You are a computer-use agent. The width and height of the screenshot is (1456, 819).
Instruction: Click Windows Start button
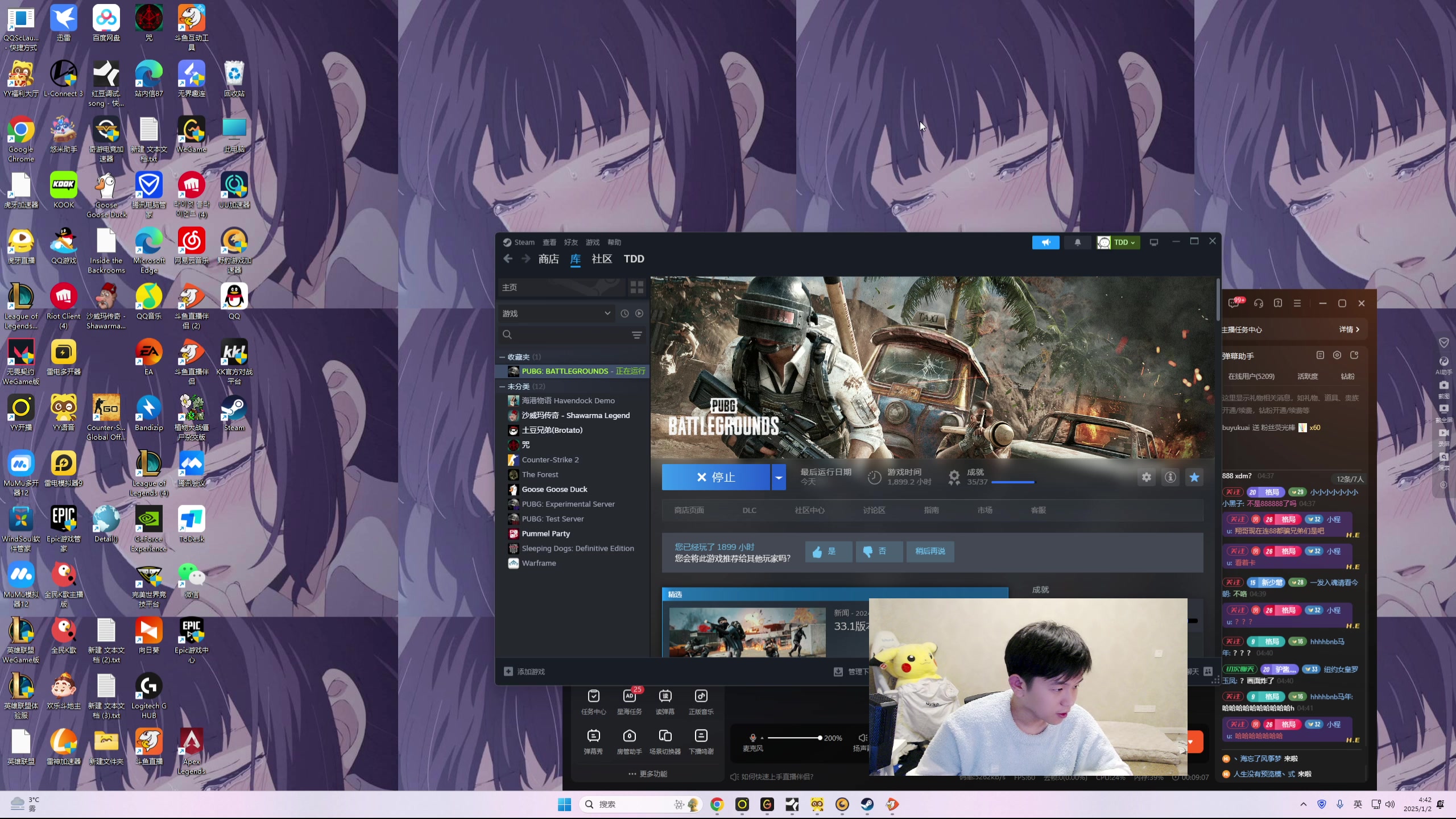coord(564,804)
